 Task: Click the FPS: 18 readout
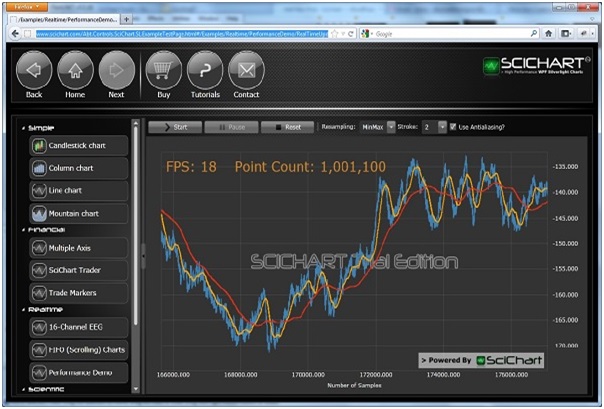(191, 167)
